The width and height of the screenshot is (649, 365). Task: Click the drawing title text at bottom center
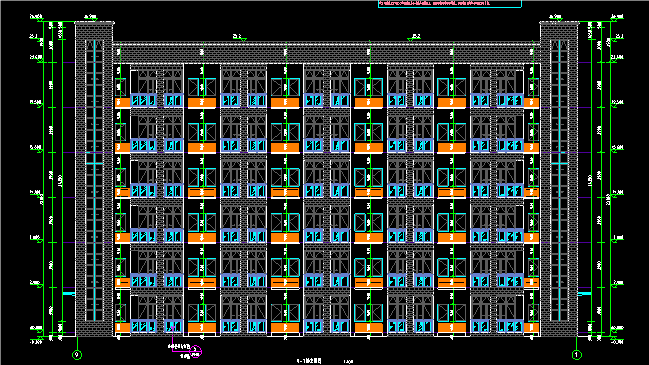point(309,361)
